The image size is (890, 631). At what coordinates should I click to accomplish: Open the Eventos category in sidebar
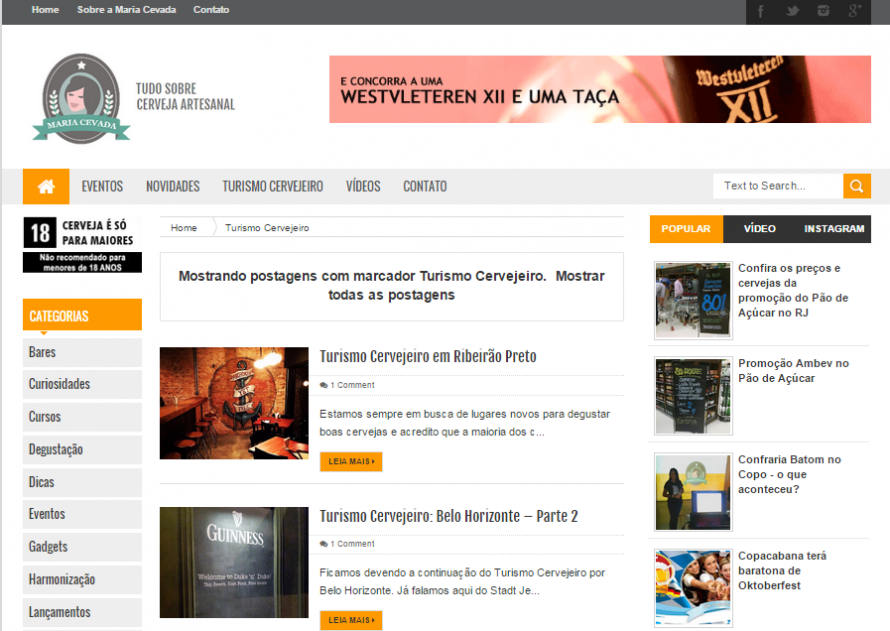click(x=82, y=514)
